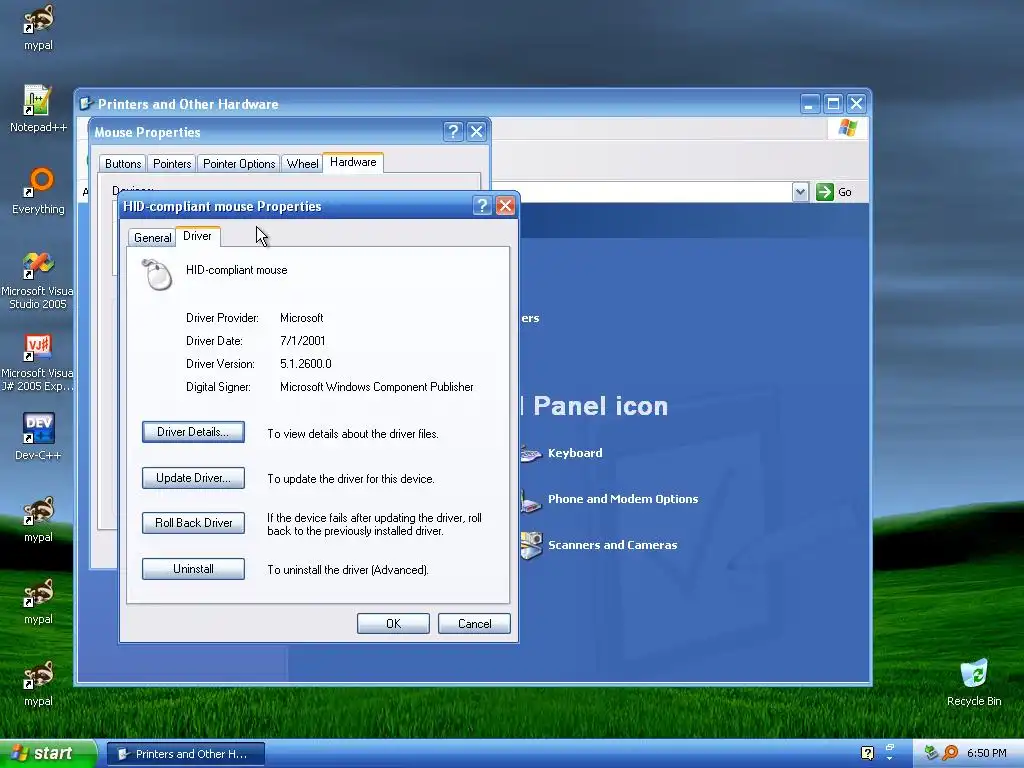Switch to Pointer Options tab

coord(239,164)
